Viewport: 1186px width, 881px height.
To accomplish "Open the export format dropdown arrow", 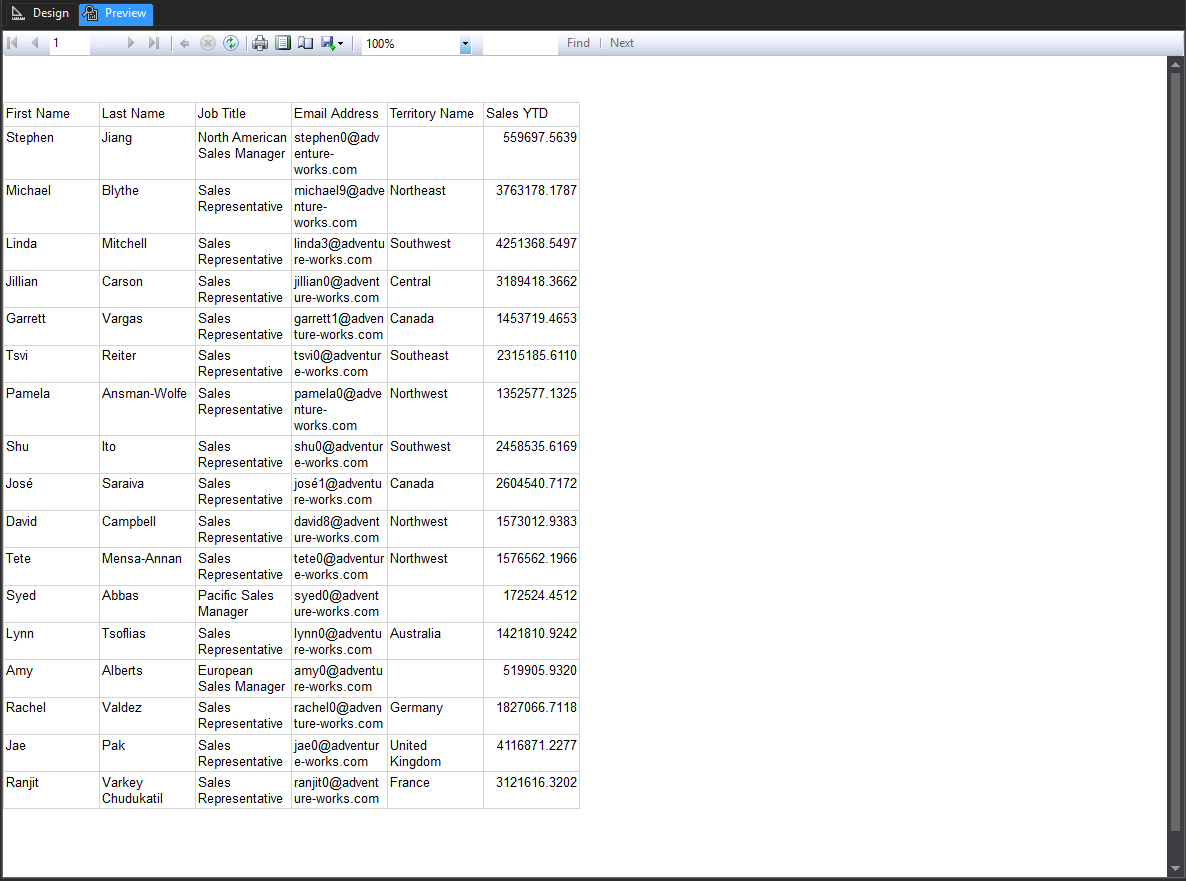I will (341, 42).
